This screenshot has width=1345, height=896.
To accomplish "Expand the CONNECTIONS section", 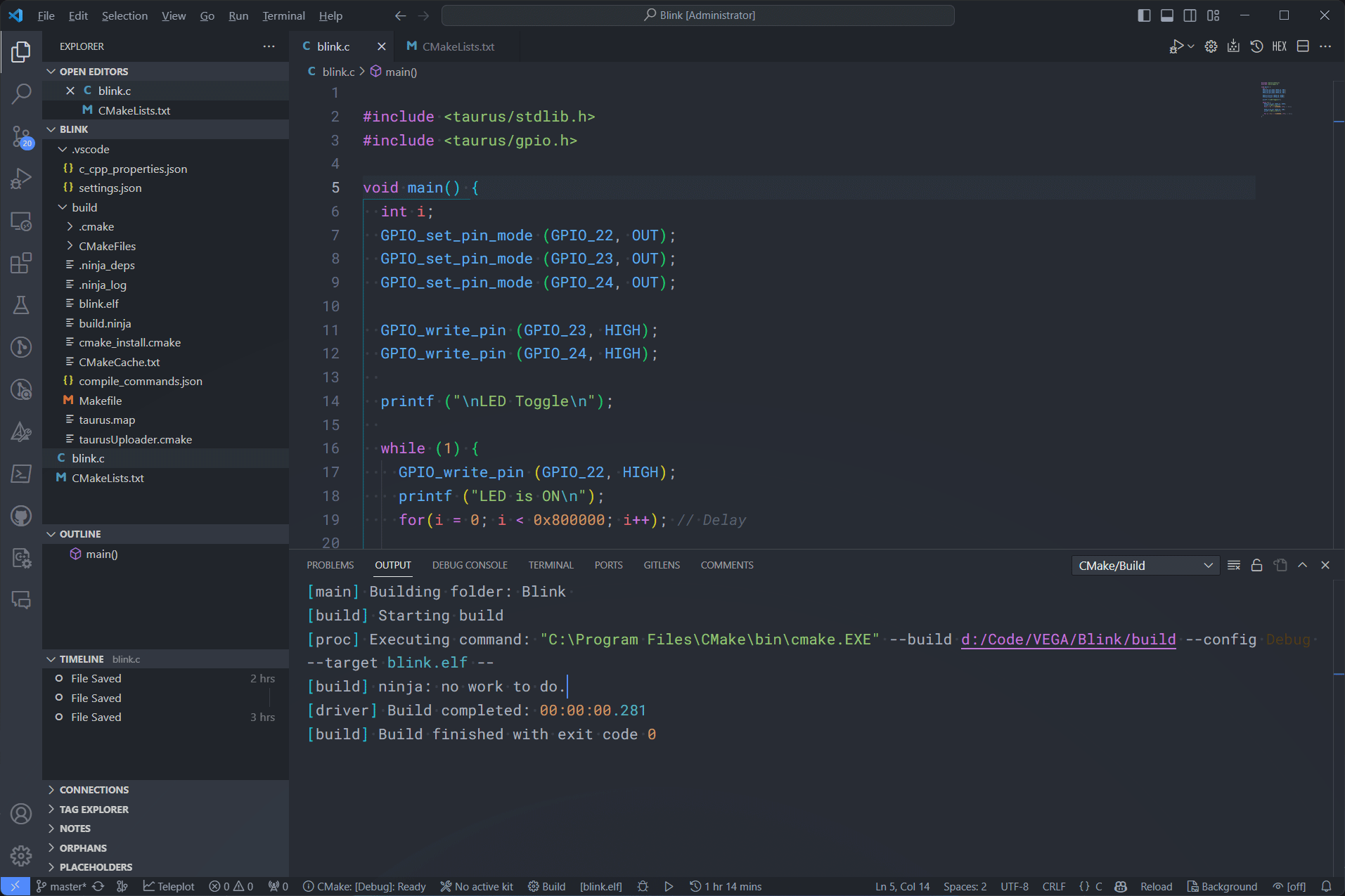I will tap(165, 790).
